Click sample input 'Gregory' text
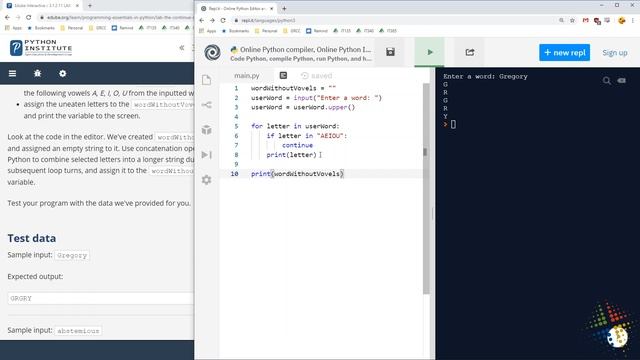The width and height of the screenshot is (640, 360). click(72, 255)
